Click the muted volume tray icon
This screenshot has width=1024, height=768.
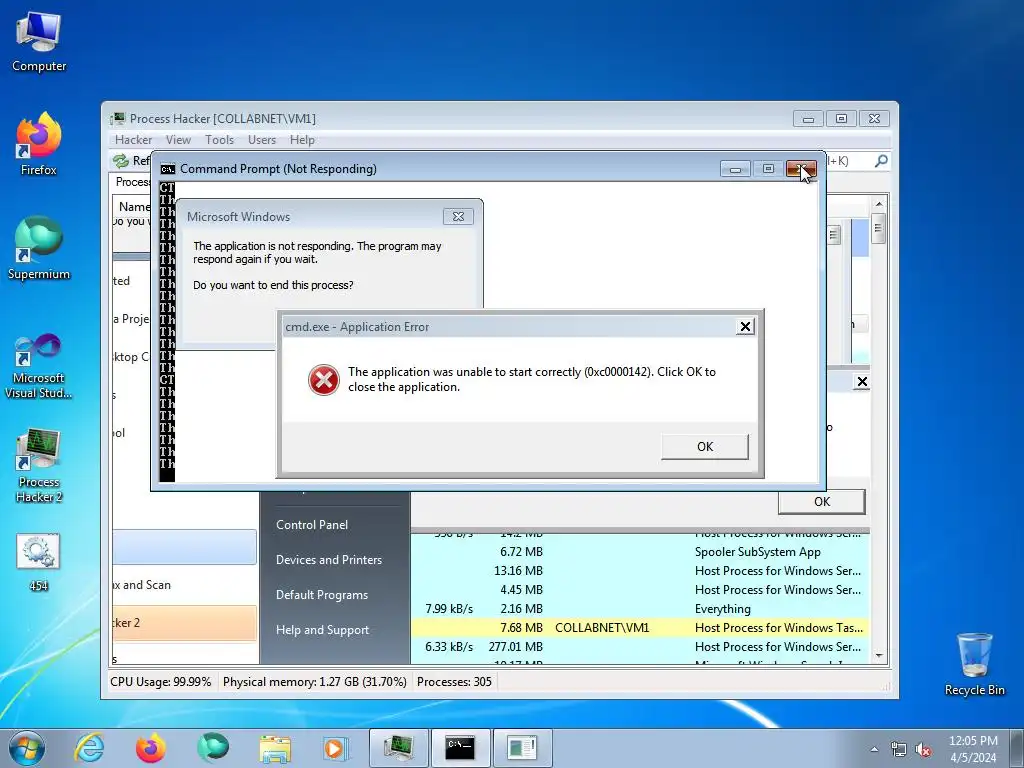923,749
